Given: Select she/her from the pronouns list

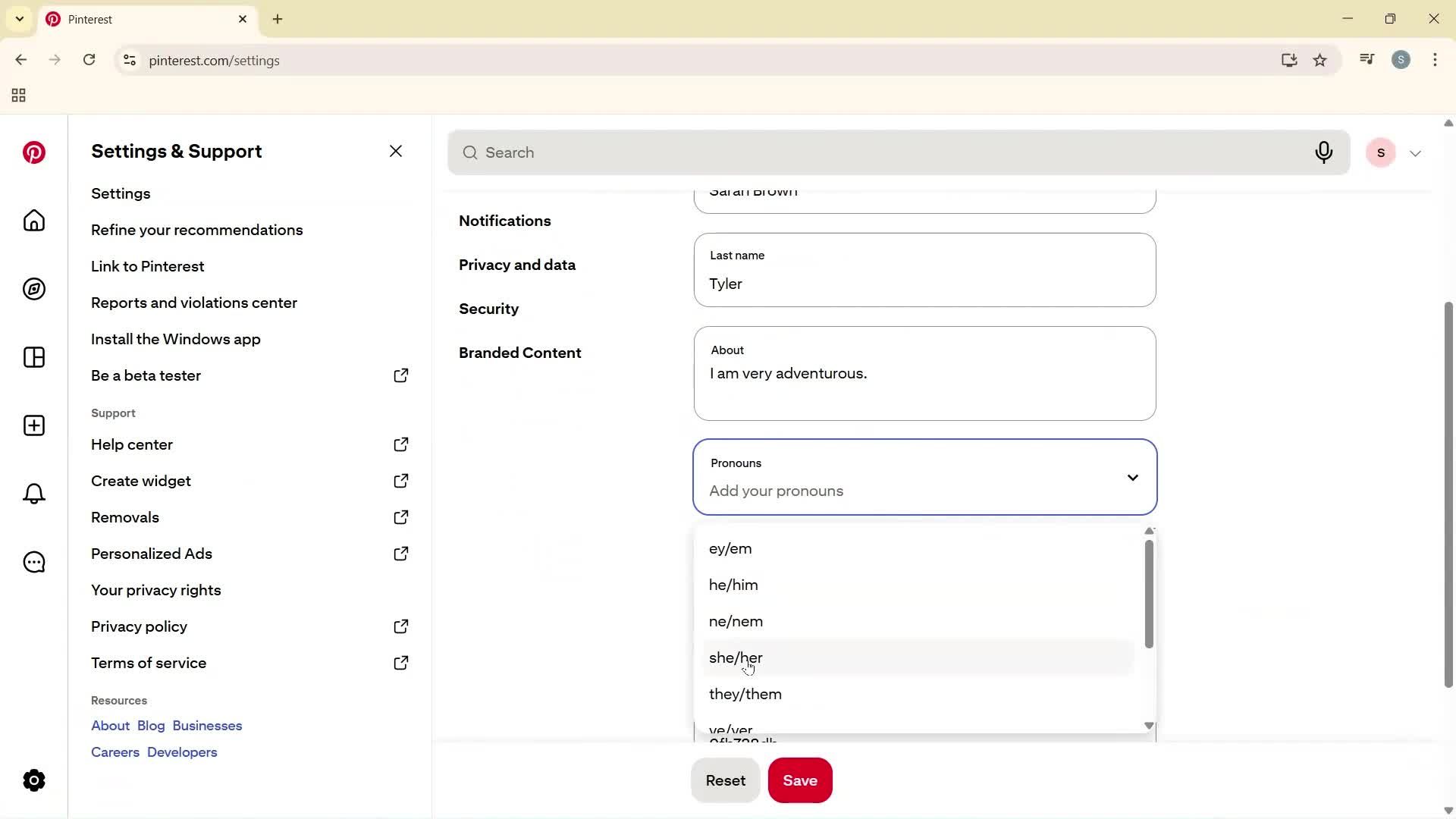Looking at the screenshot, I should (736, 657).
